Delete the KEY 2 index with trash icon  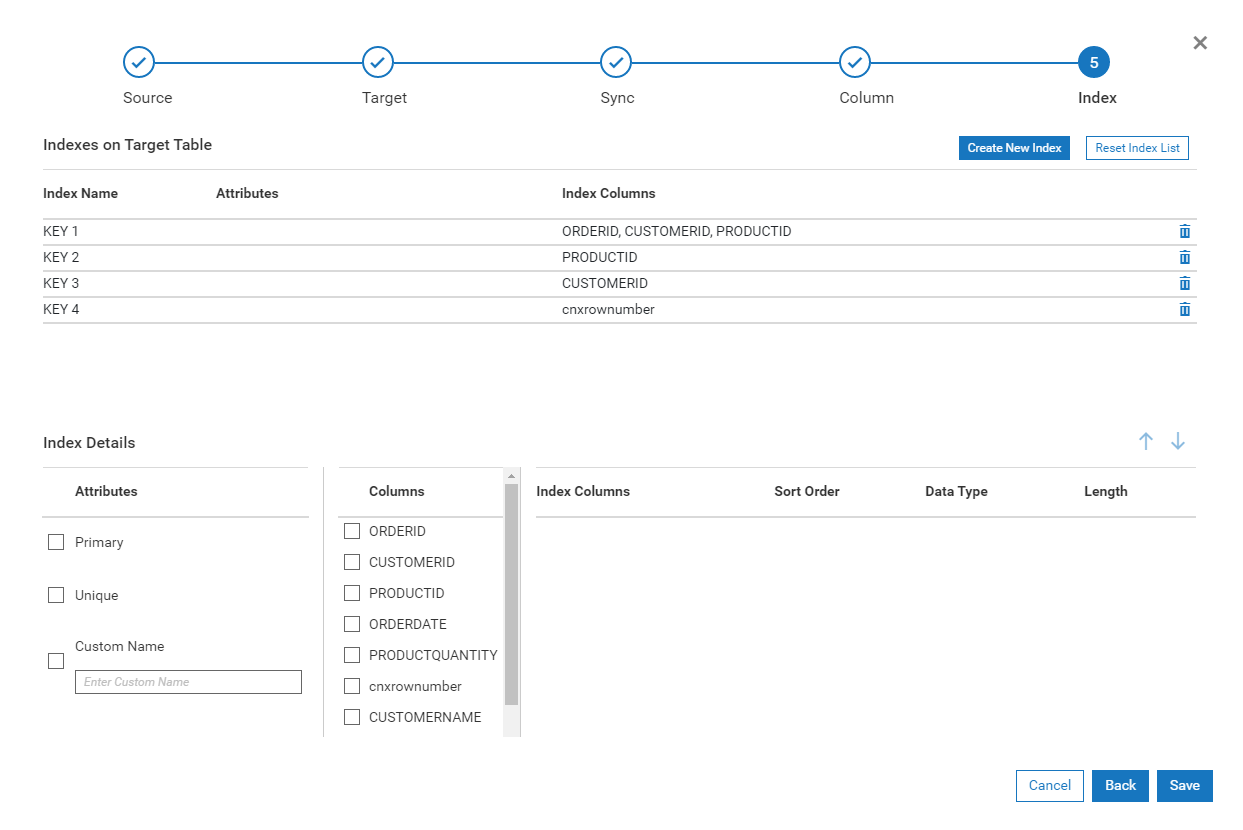[x=1185, y=258]
